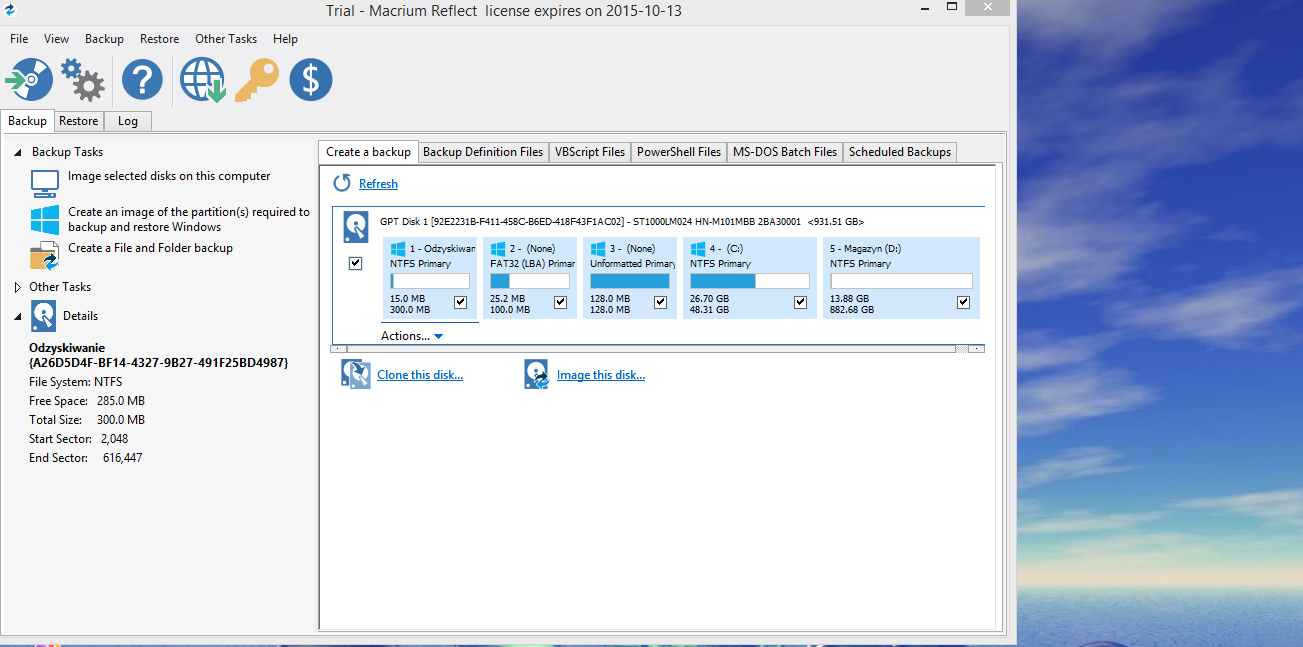Click the blue help question mark icon

pyautogui.click(x=142, y=80)
